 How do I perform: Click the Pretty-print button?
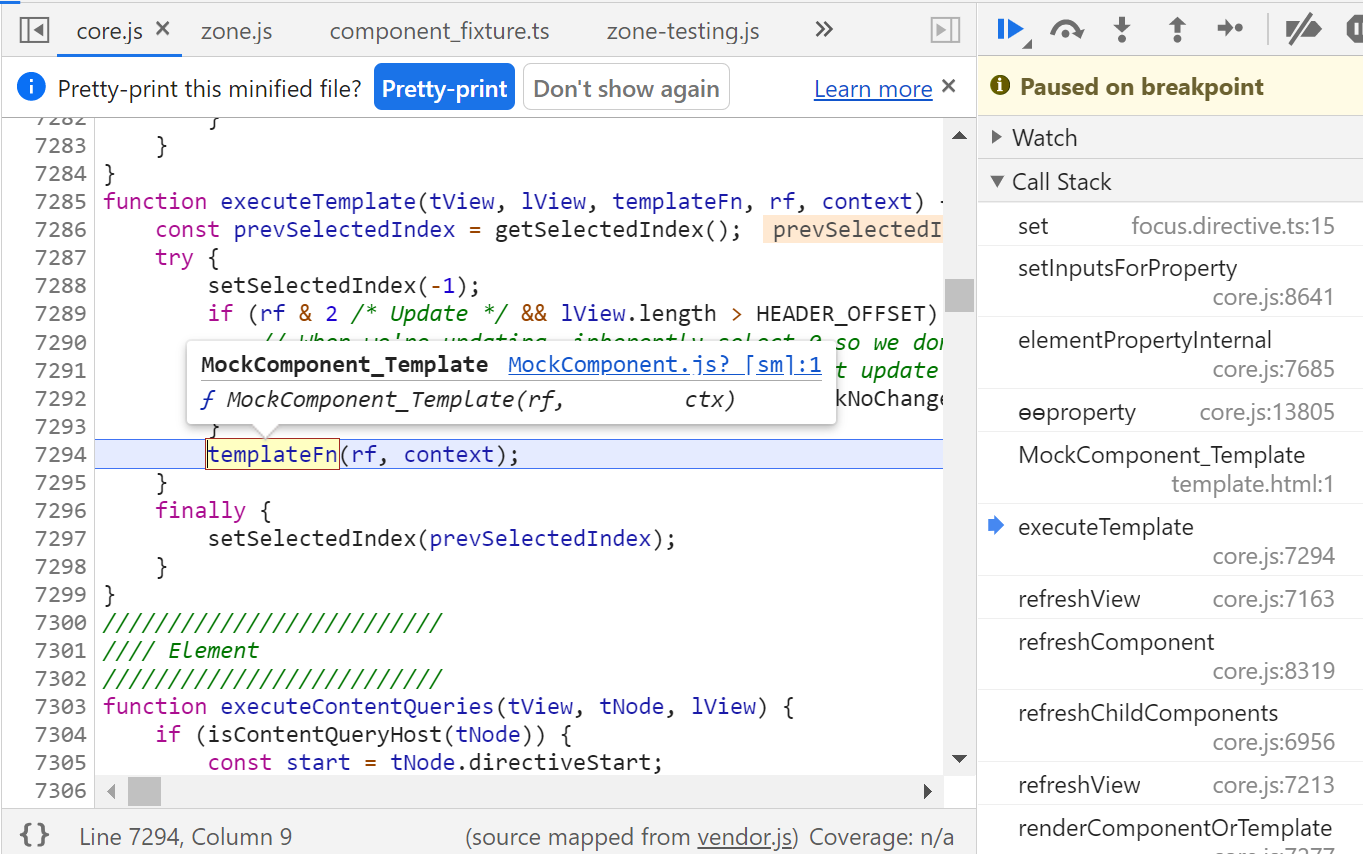coord(445,88)
